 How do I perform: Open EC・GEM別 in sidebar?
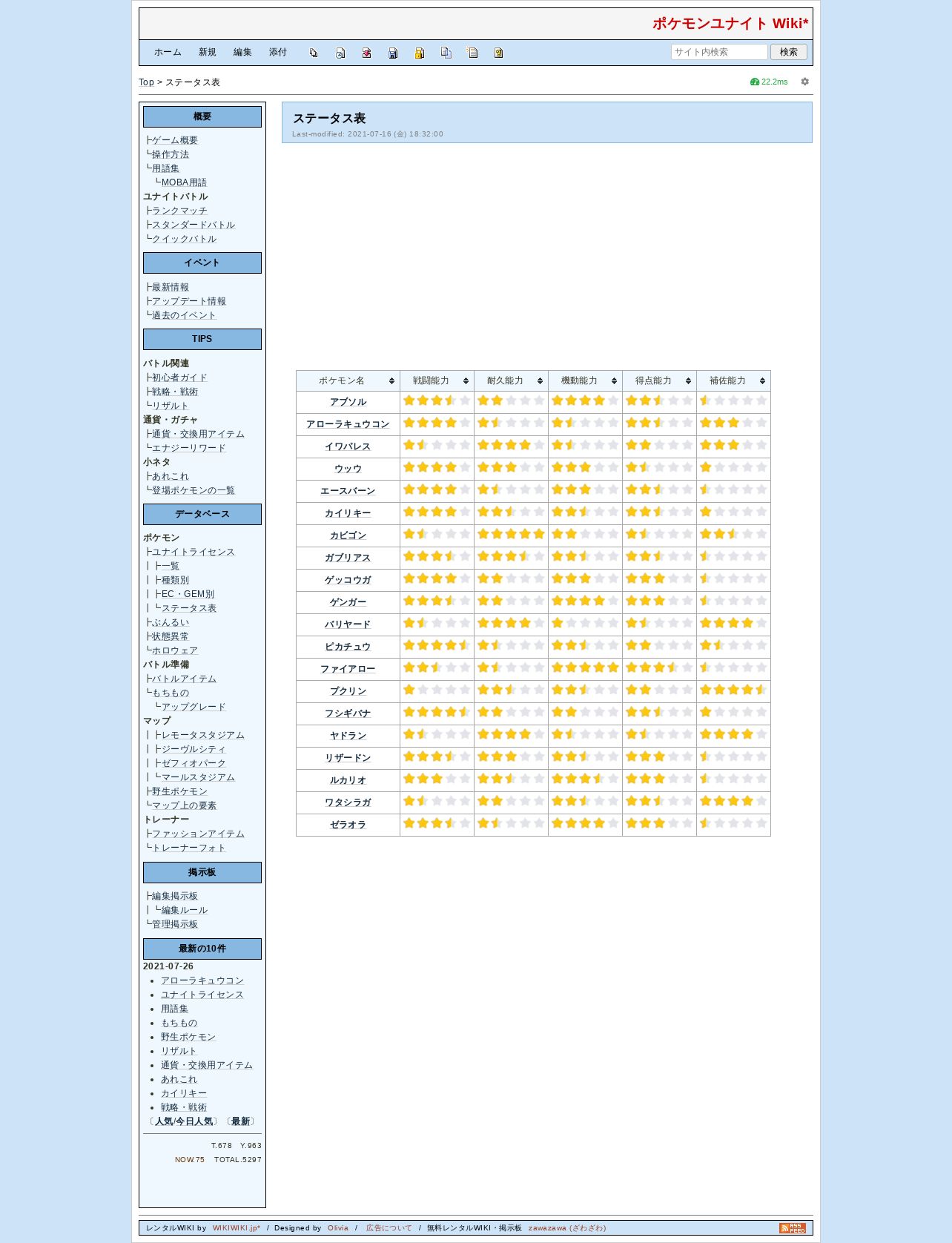pos(188,594)
